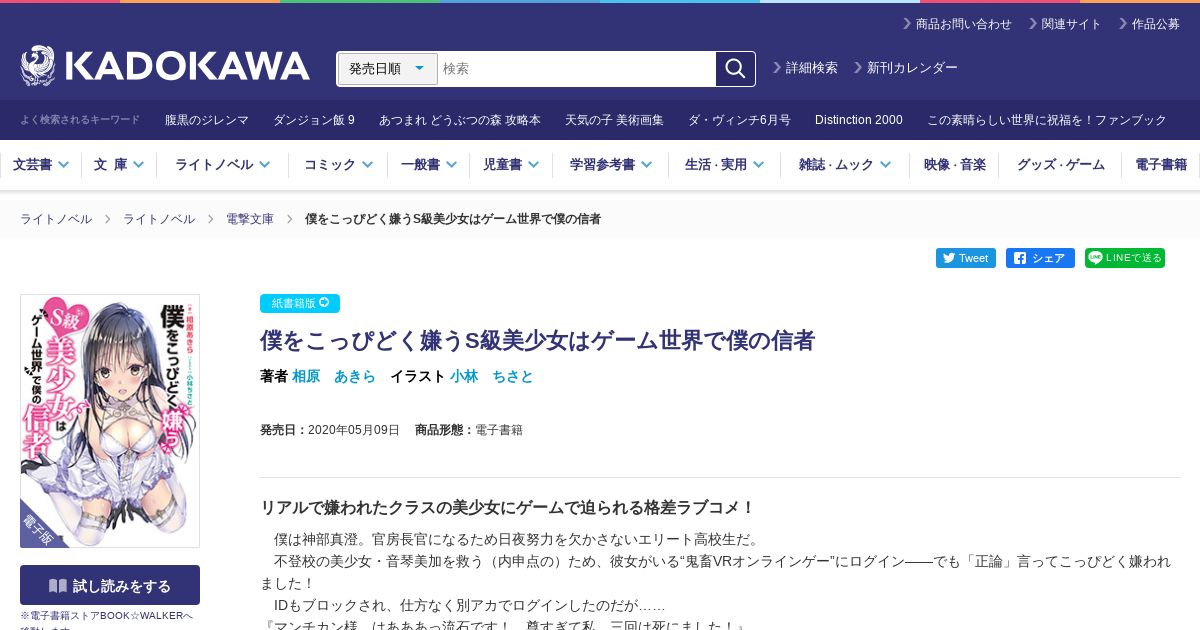
Task: Expand the 児童書 category menu
Action: point(511,165)
